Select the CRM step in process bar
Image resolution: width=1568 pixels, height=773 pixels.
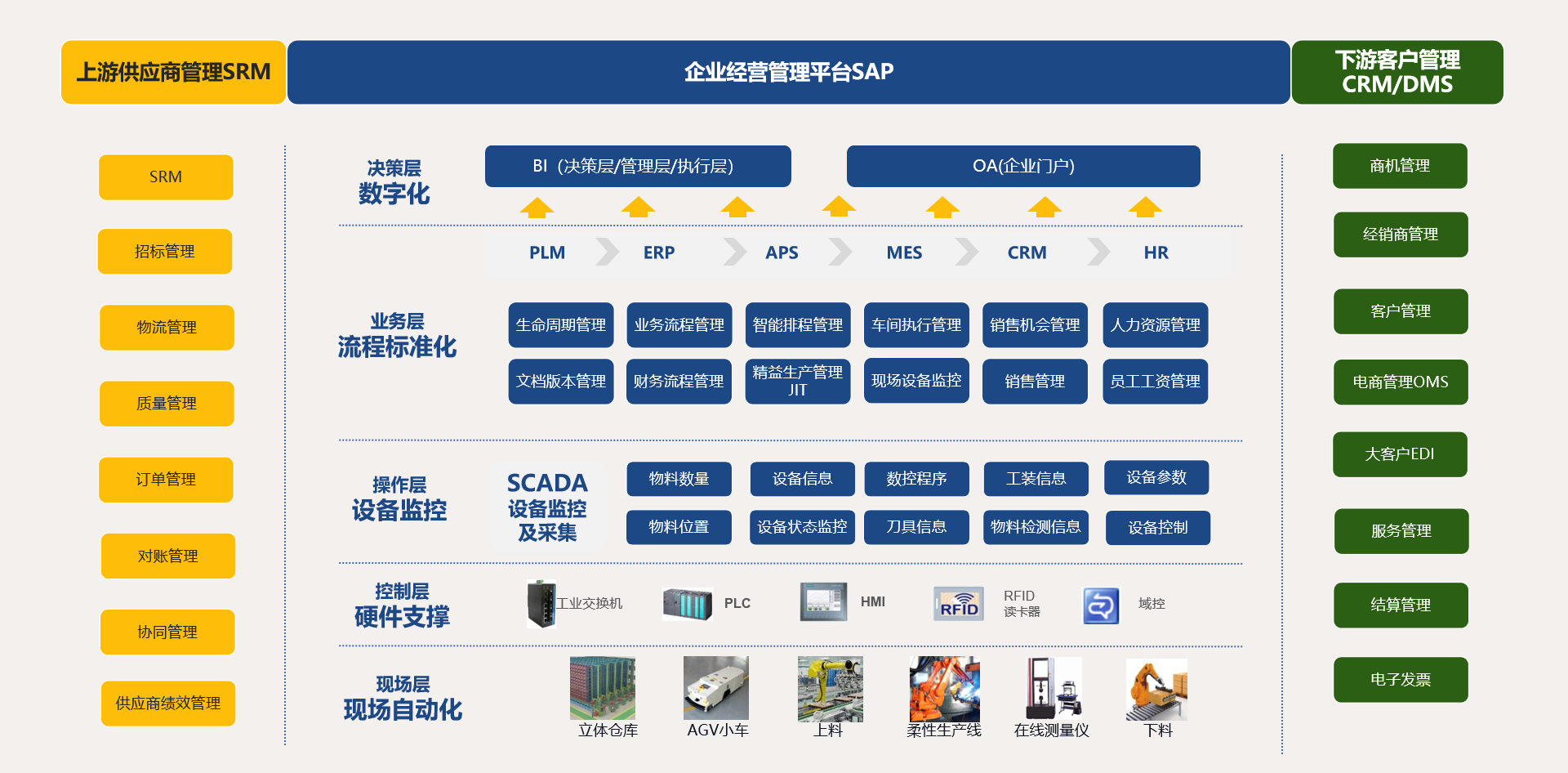1027,253
